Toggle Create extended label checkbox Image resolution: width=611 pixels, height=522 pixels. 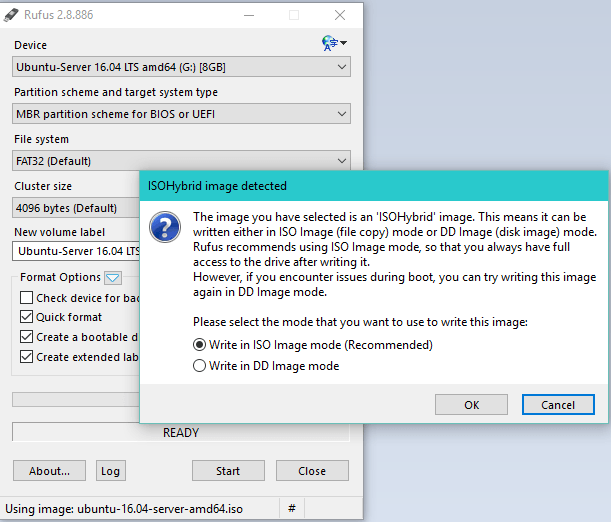(26, 356)
